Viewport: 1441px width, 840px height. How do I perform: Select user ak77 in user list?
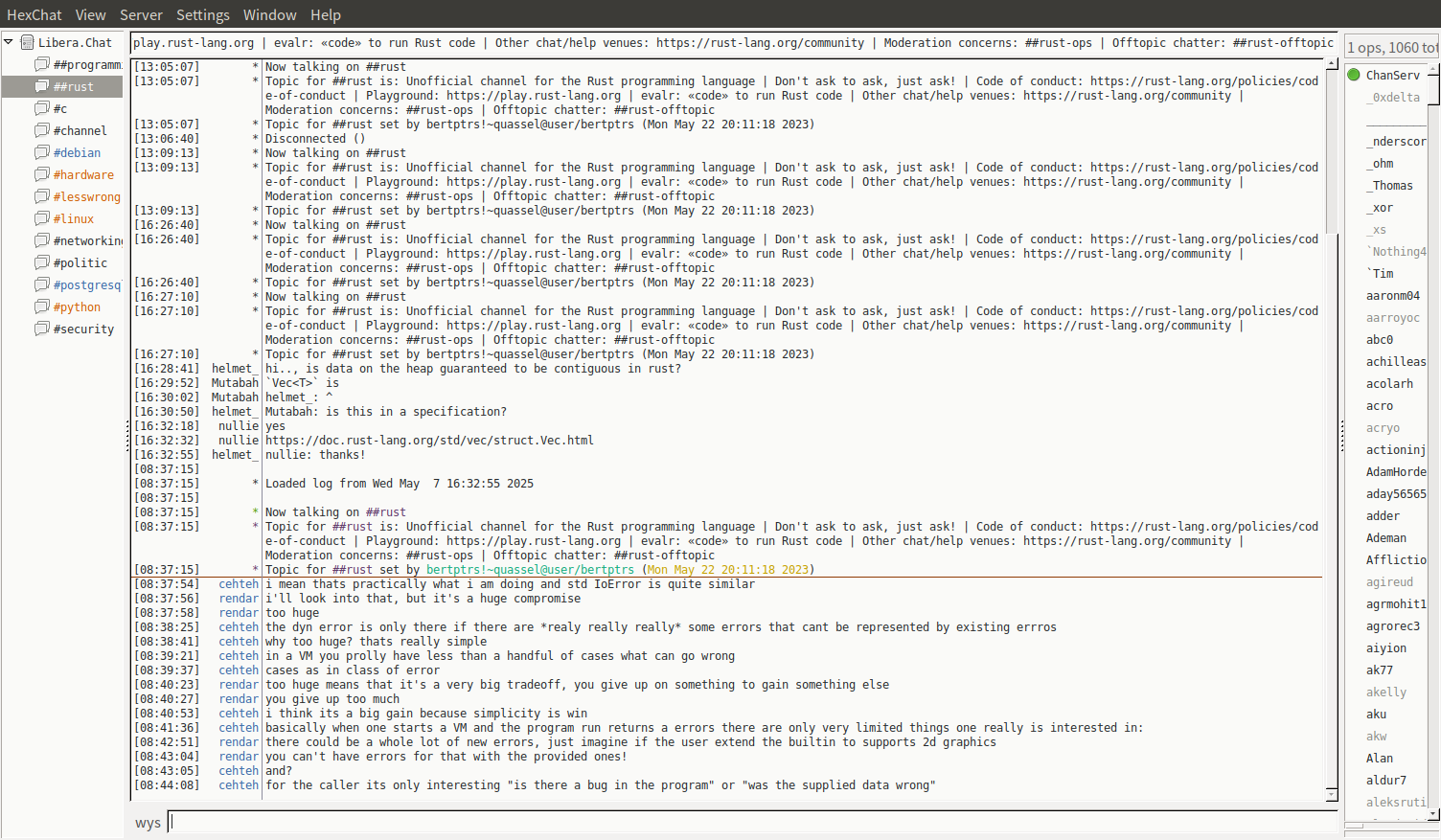pos(1380,670)
